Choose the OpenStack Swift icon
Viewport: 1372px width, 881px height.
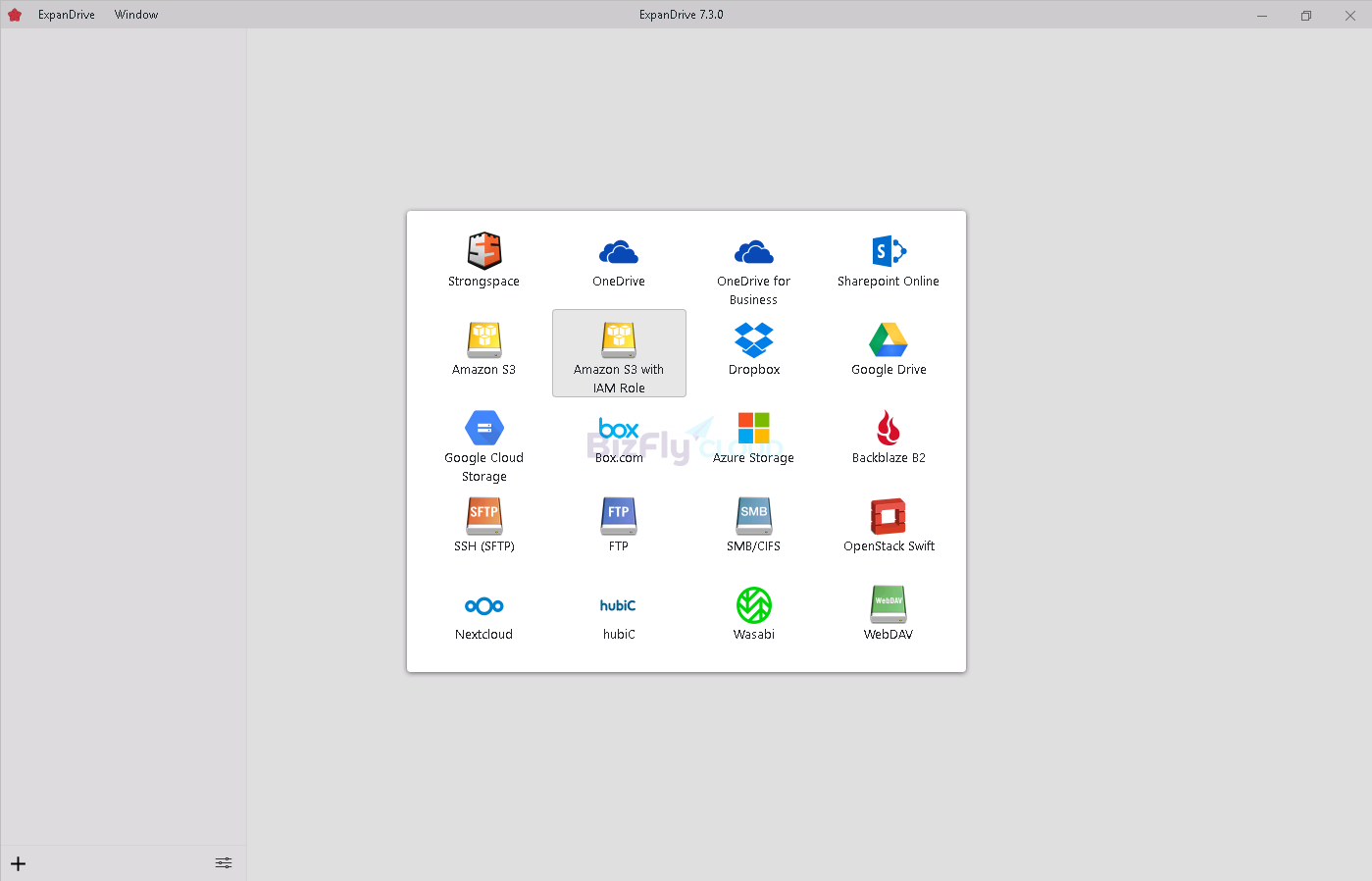[x=889, y=516]
